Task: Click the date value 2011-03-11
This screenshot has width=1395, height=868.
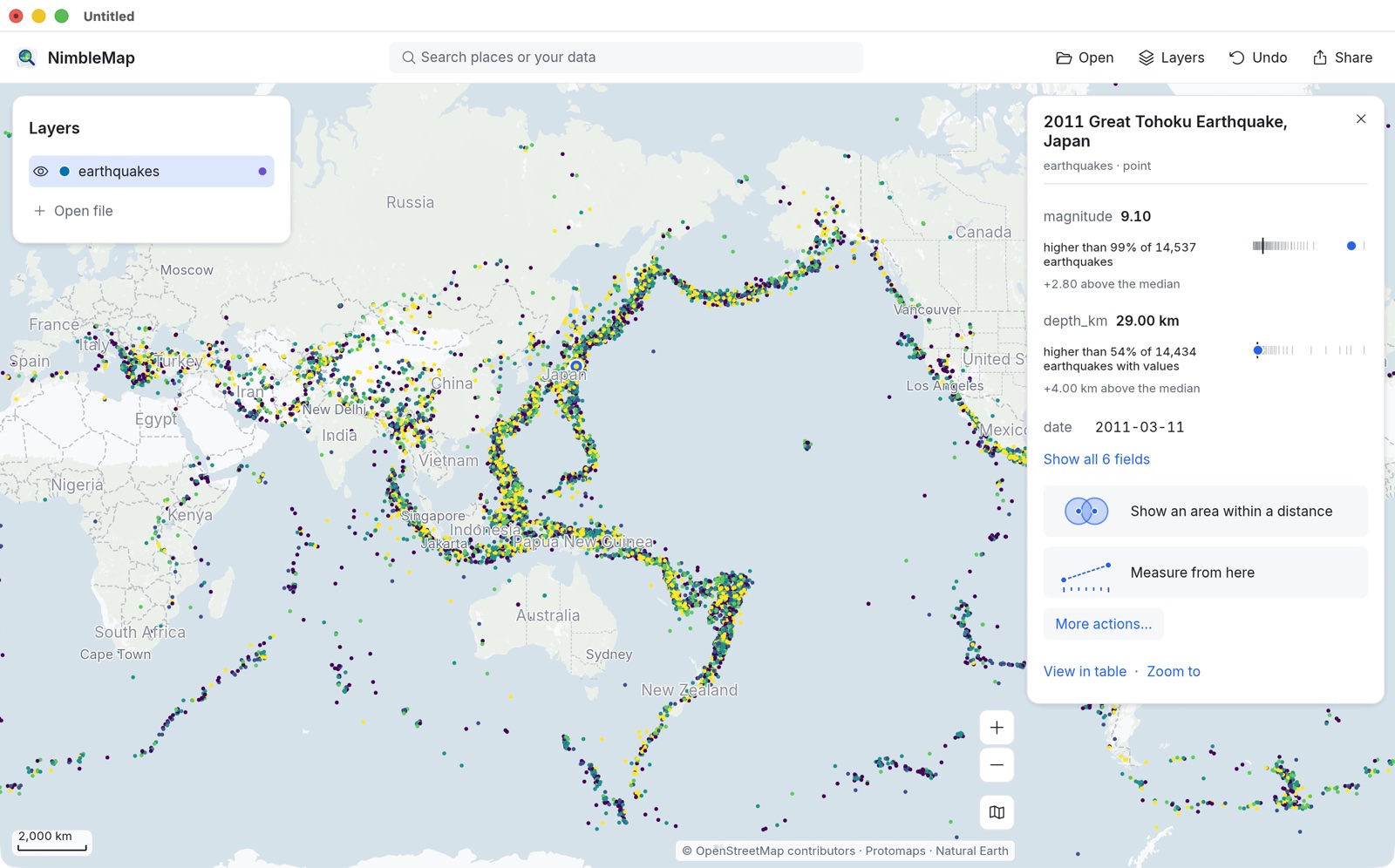Action: (1140, 427)
